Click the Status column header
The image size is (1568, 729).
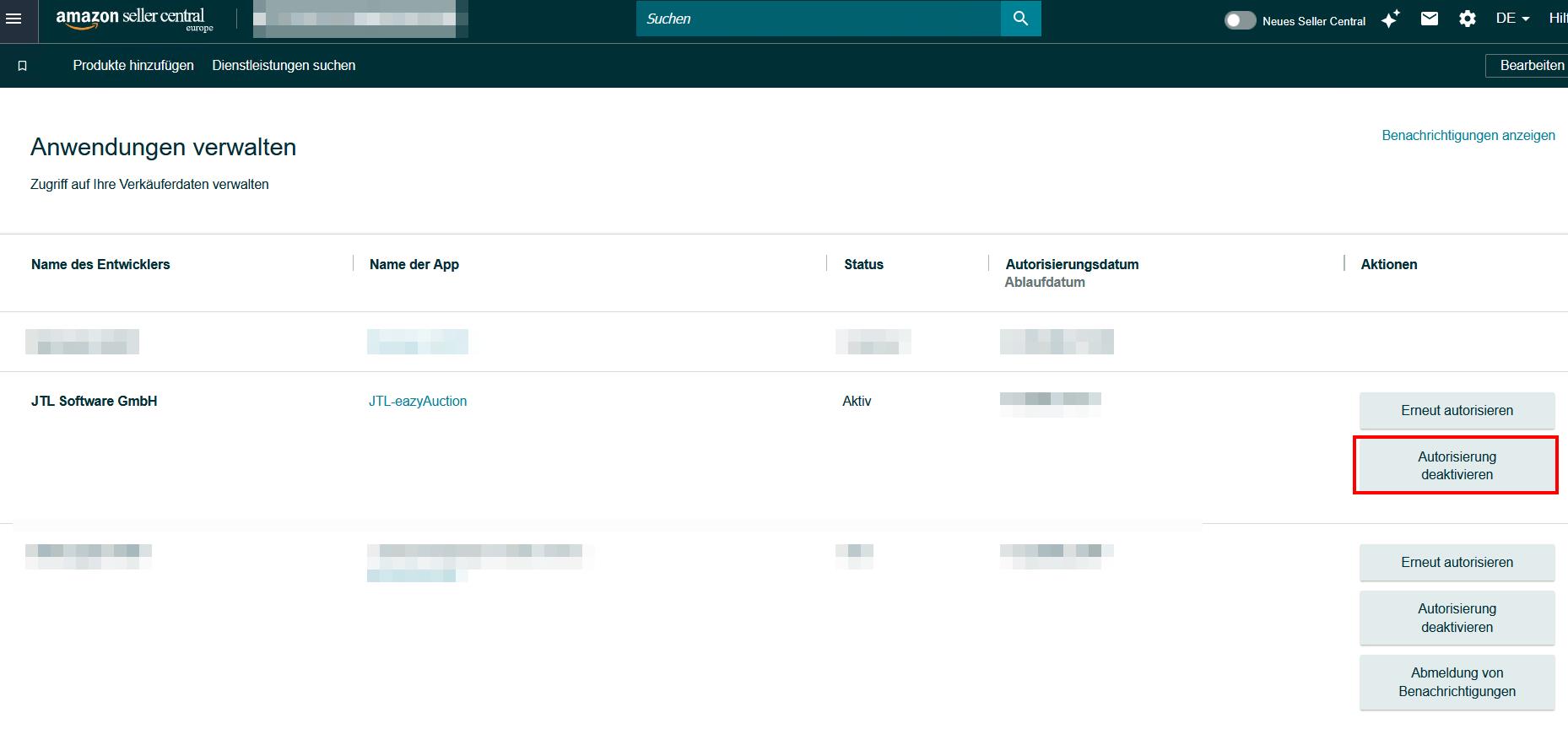(863, 264)
